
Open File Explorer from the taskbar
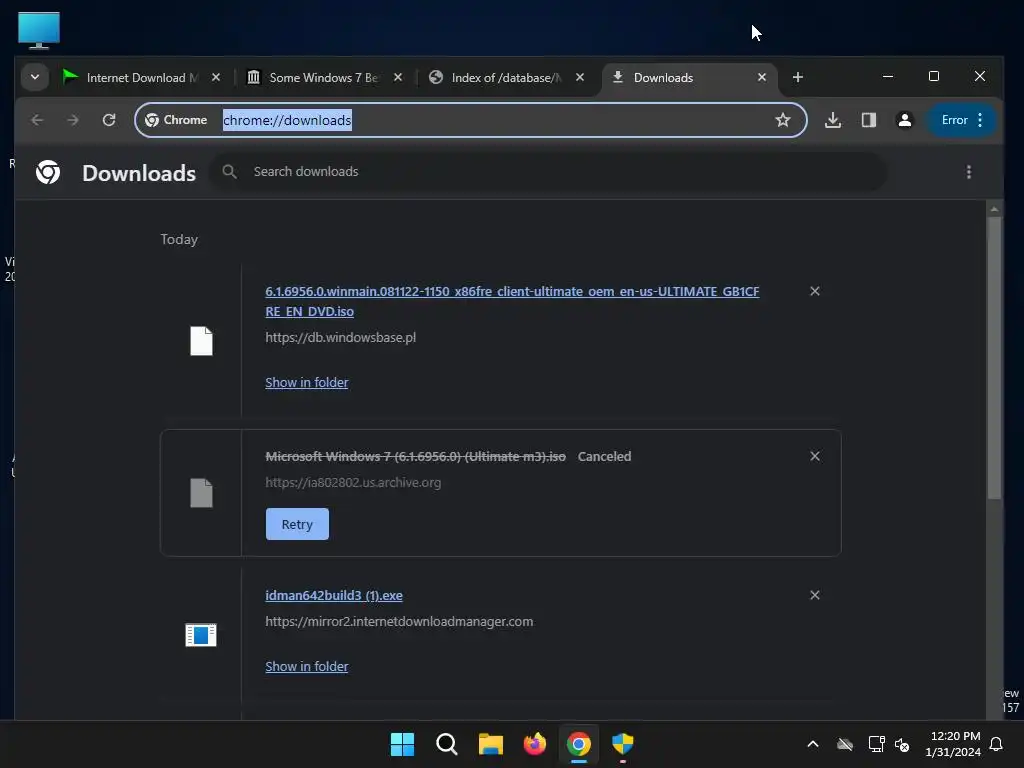point(490,744)
